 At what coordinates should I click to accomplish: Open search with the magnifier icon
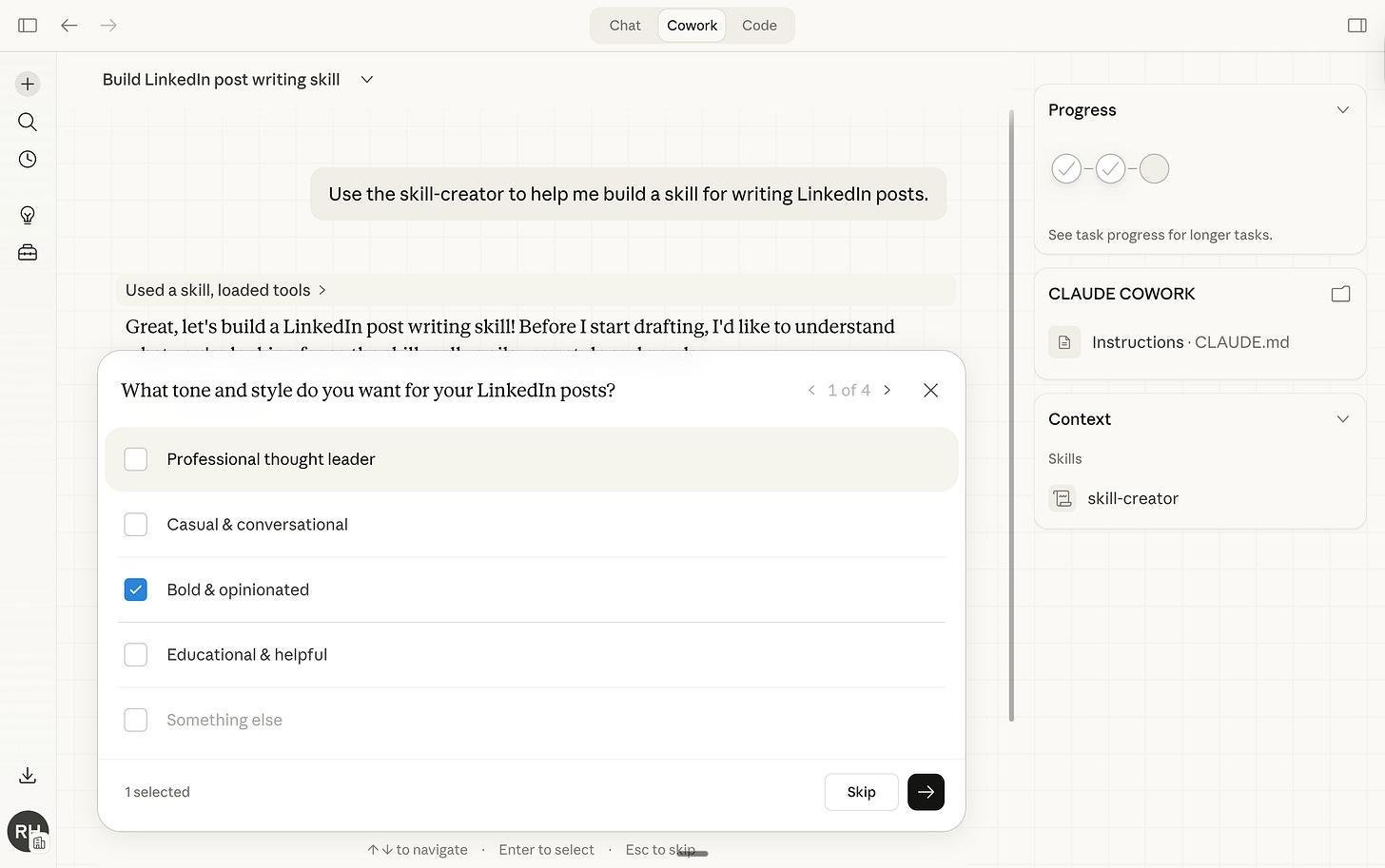(28, 122)
